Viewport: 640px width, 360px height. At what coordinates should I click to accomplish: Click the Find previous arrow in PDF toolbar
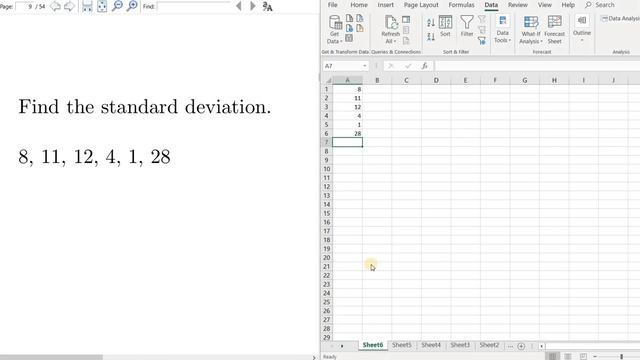(x=239, y=6)
